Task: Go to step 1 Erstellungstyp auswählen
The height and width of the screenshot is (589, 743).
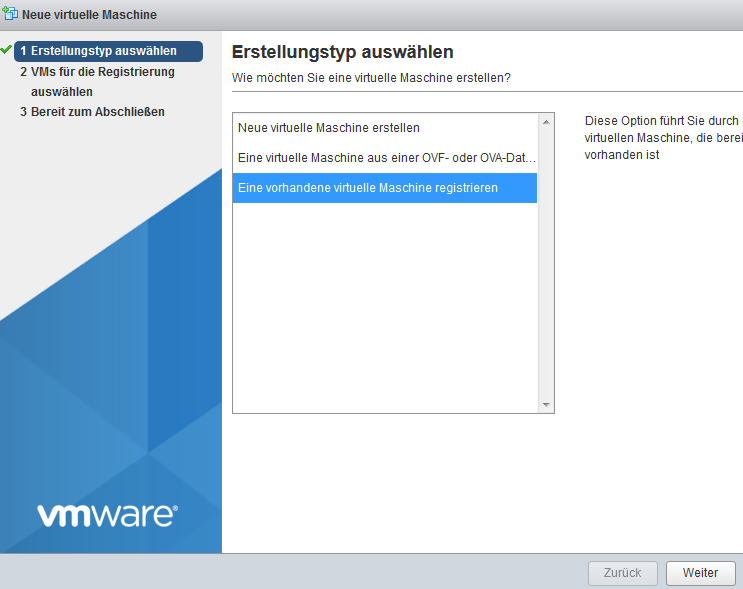Action: (108, 51)
